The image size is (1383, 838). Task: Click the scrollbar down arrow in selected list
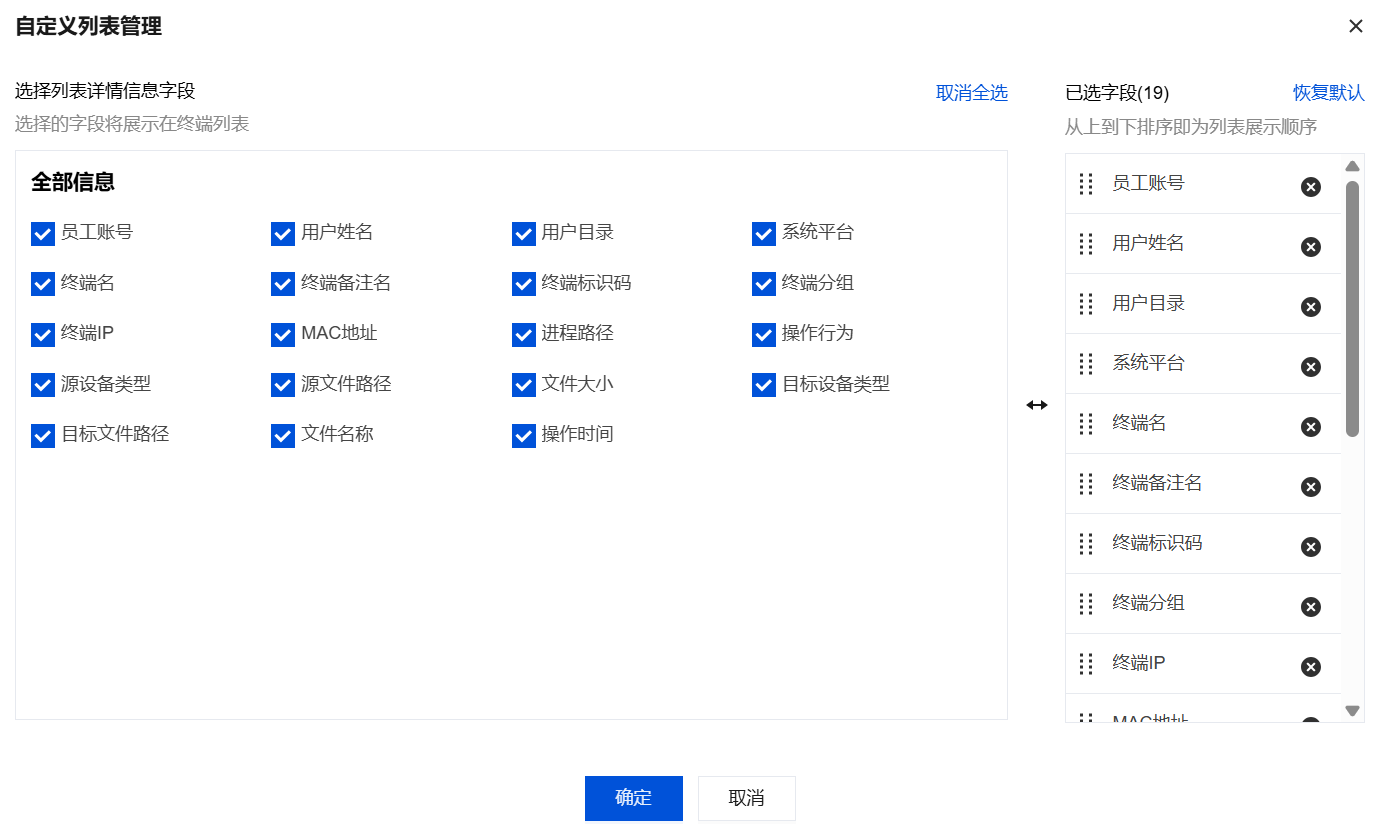tap(1352, 711)
